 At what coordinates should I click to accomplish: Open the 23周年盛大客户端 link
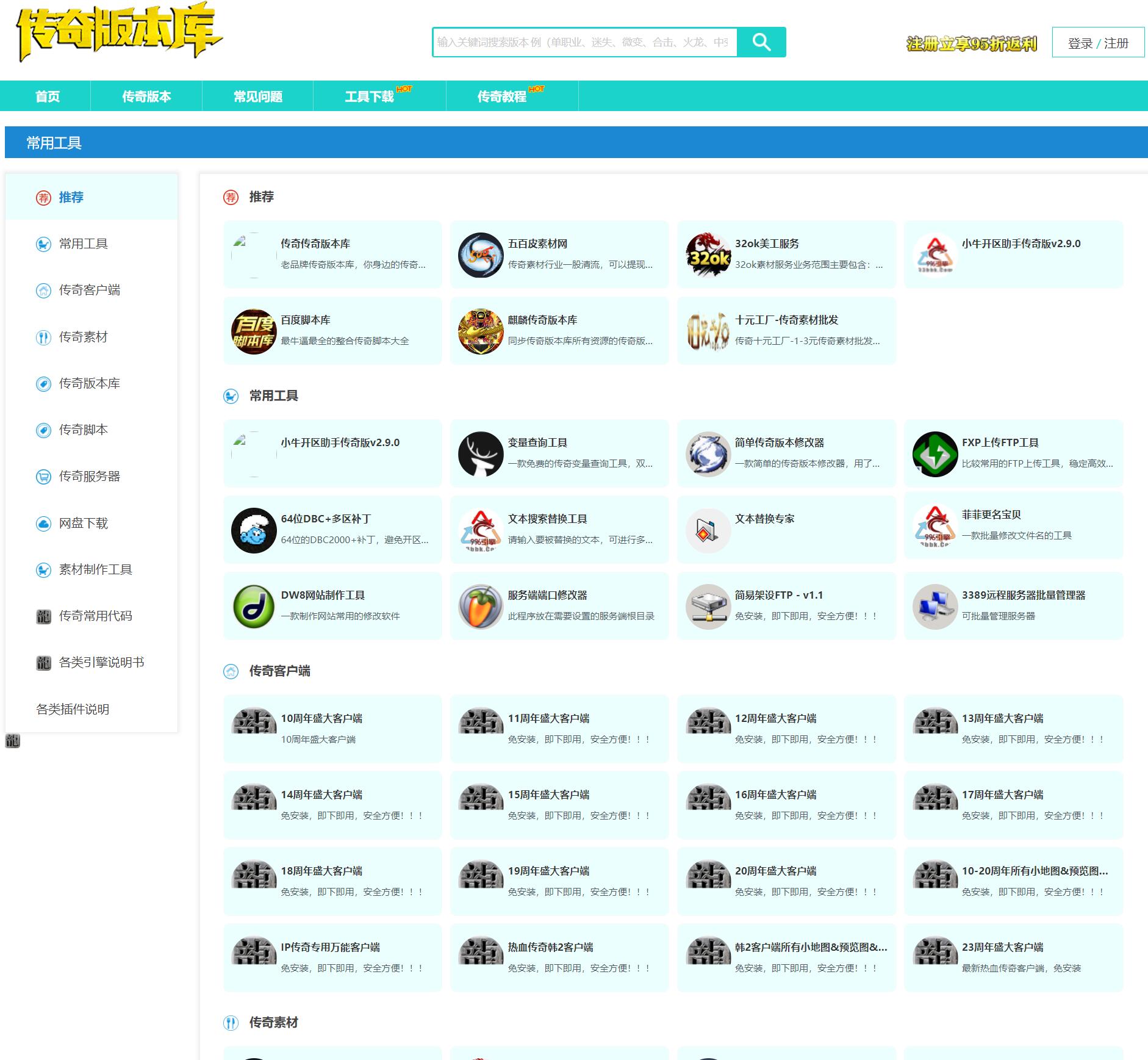pos(1002,947)
